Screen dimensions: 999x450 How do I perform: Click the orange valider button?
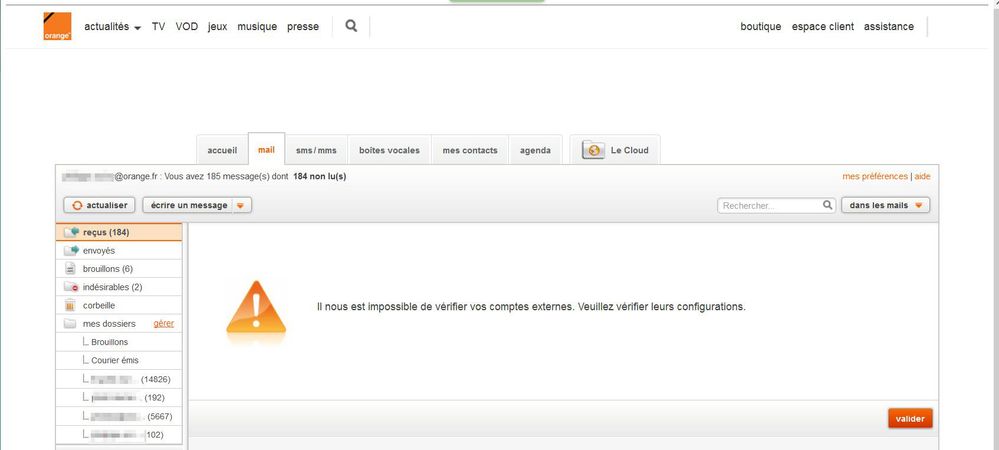point(910,419)
